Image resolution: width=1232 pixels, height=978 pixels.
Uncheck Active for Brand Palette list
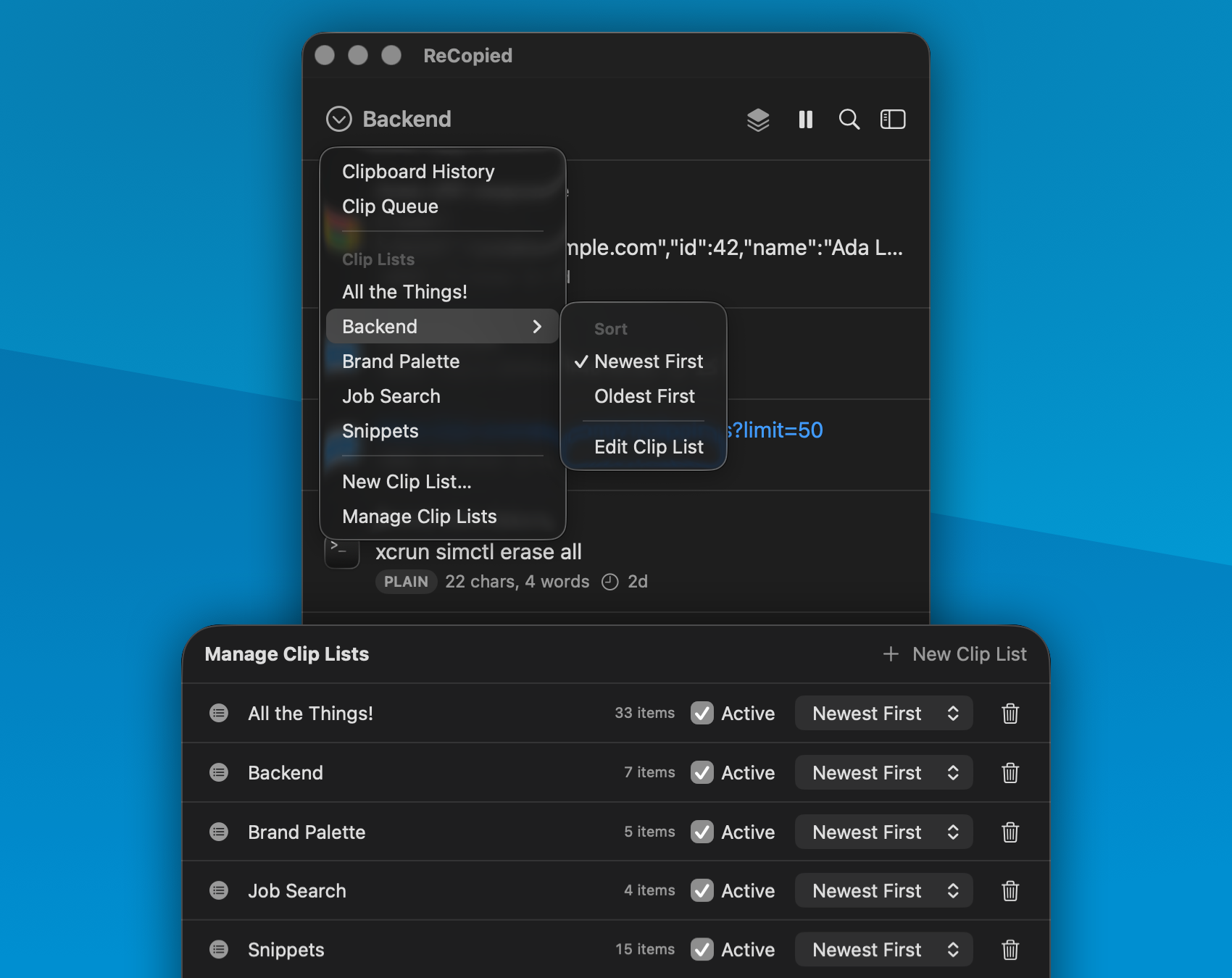[x=702, y=832]
